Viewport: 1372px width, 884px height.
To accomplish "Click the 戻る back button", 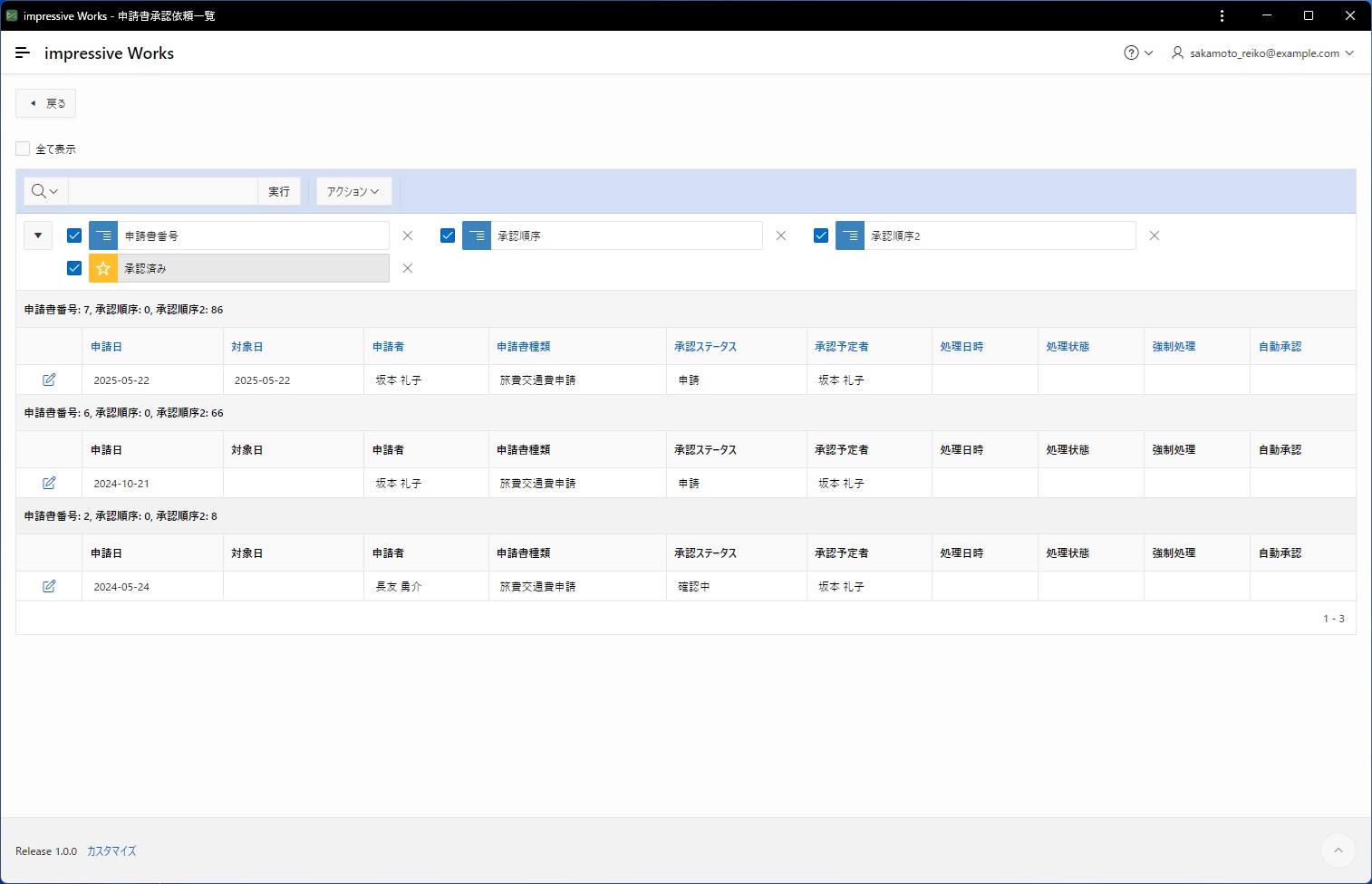I will pos(45,103).
